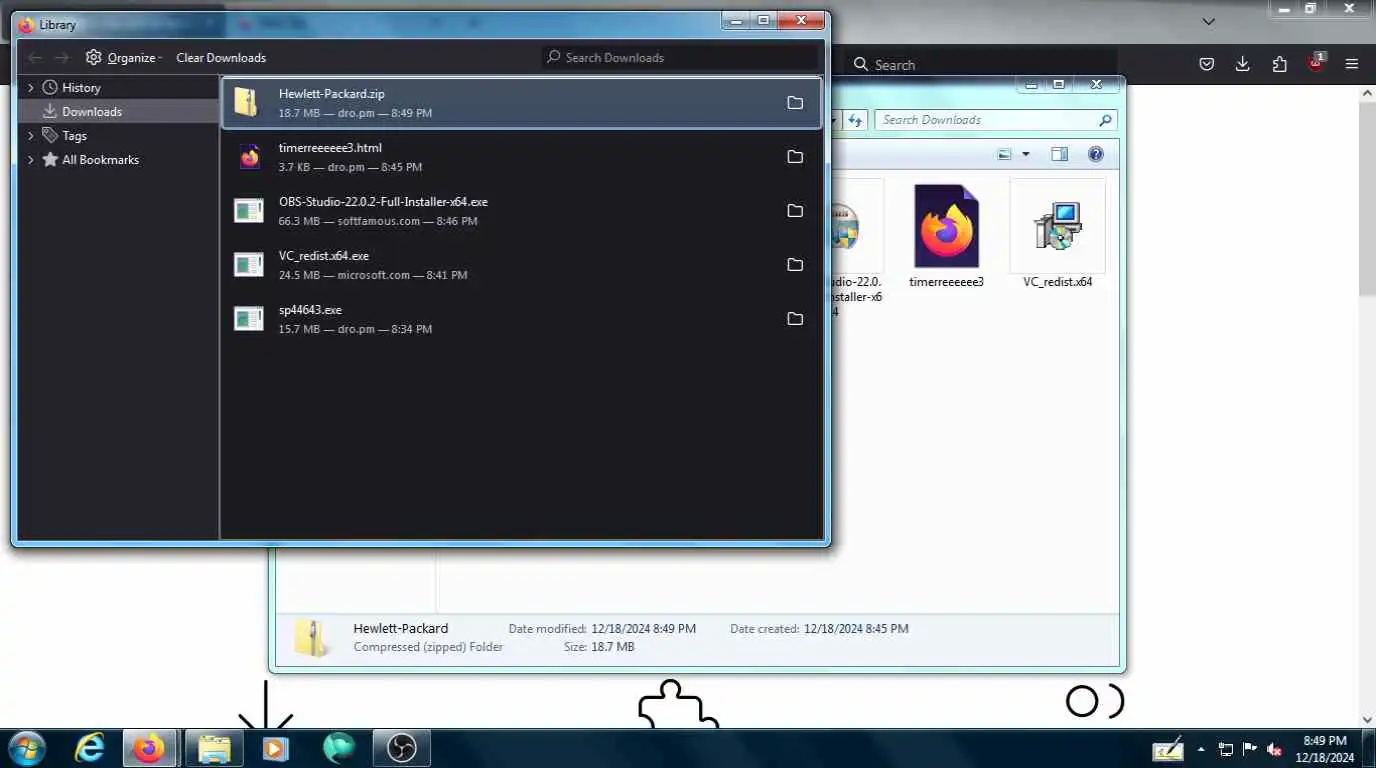Viewport: 1376px width, 768px height.
Task: Open Firefox downloads panel from toolbar
Action: (1243, 64)
